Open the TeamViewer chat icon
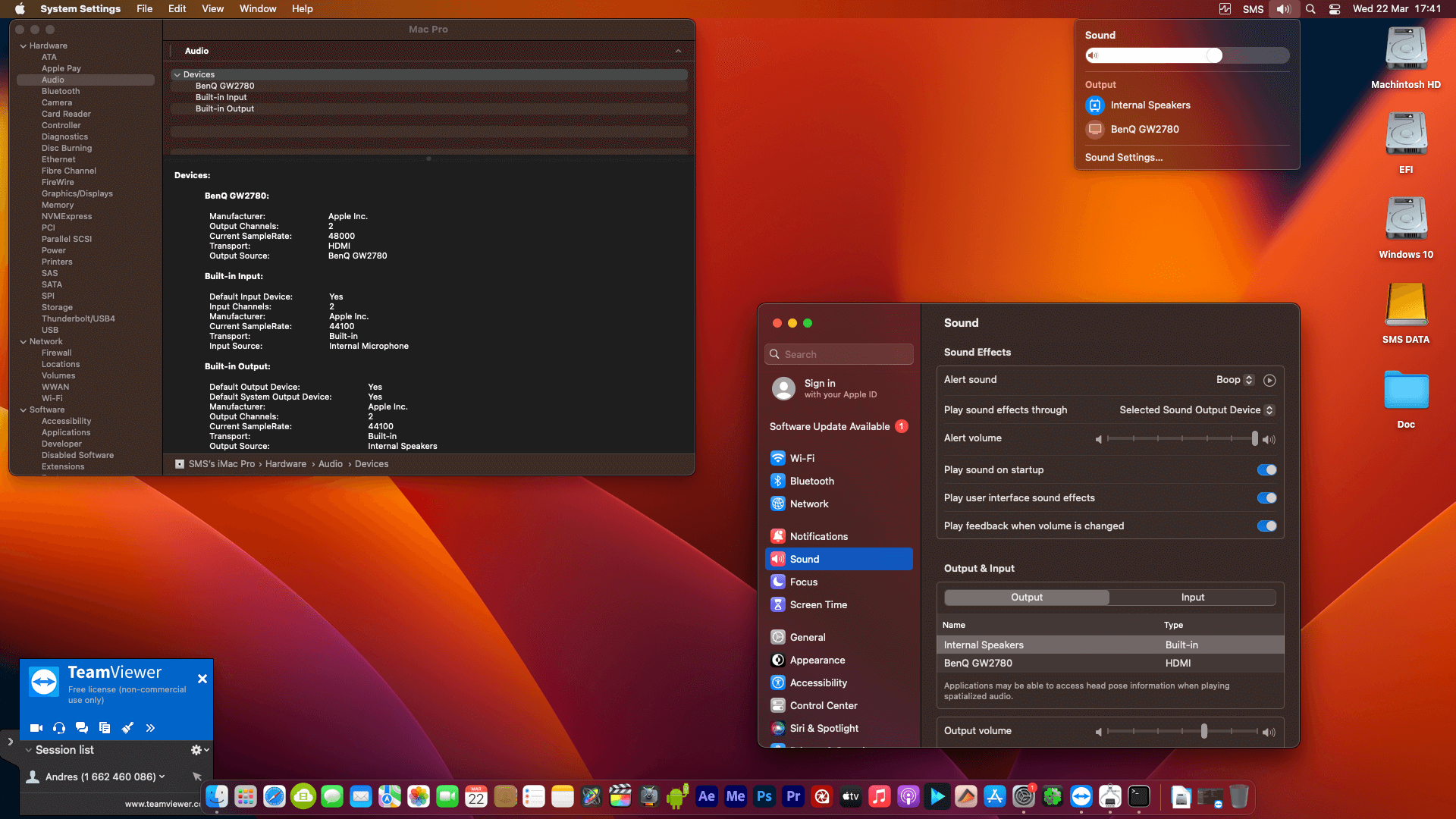Screen dimensions: 1456x819 [82, 727]
